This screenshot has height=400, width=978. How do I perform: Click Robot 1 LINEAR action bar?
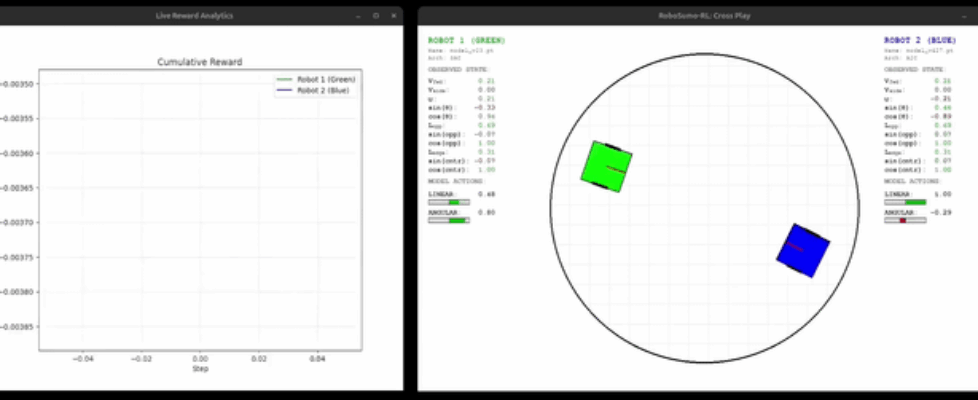tap(449, 203)
